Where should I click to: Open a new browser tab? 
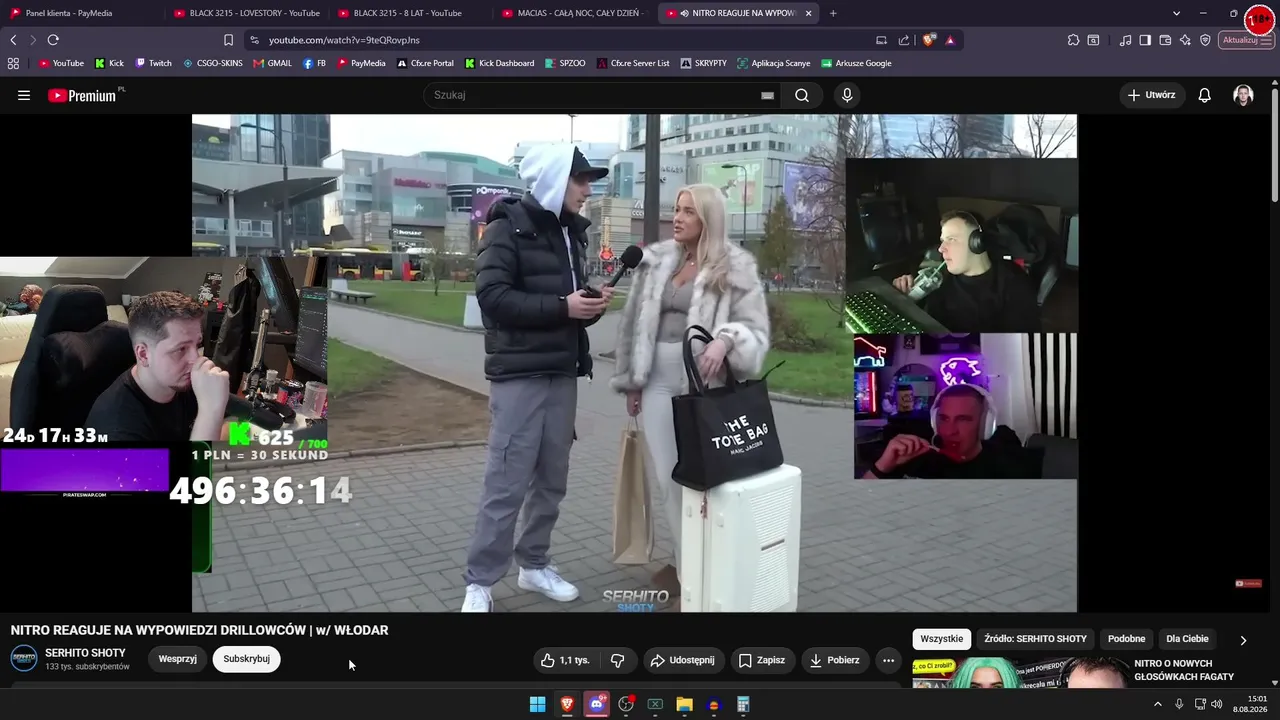click(833, 13)
